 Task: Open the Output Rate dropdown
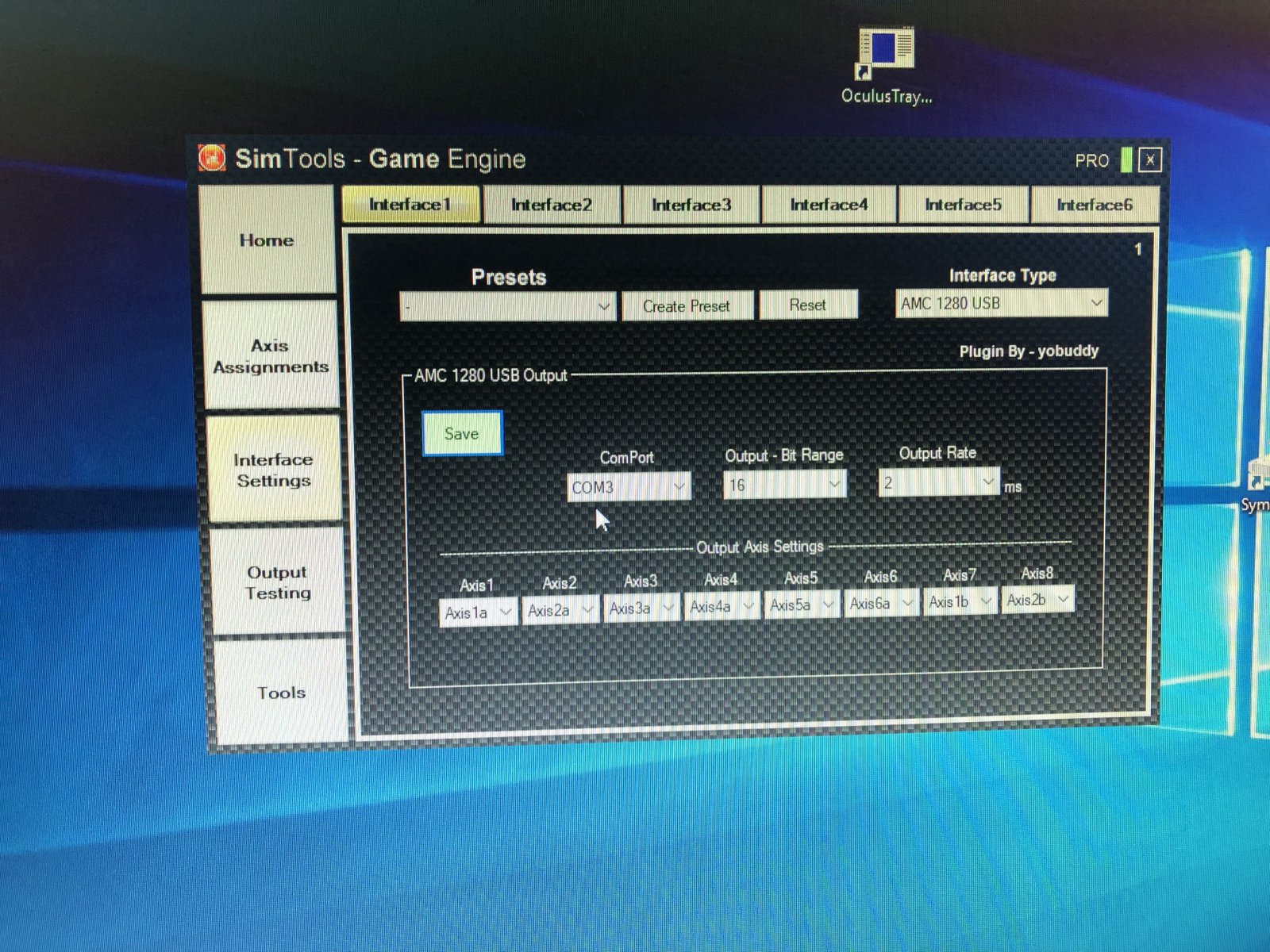(x=938, y=482)
